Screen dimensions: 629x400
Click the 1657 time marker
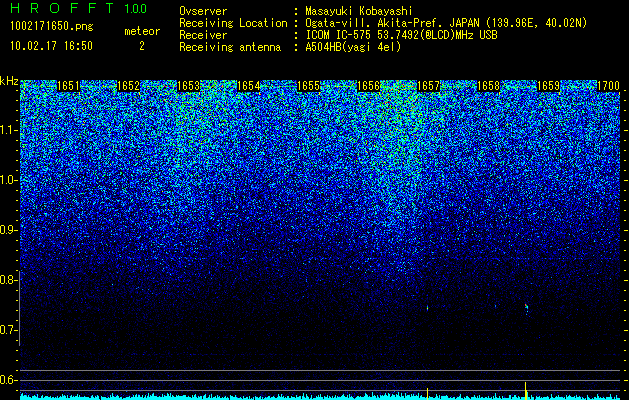tap(428, 86)
